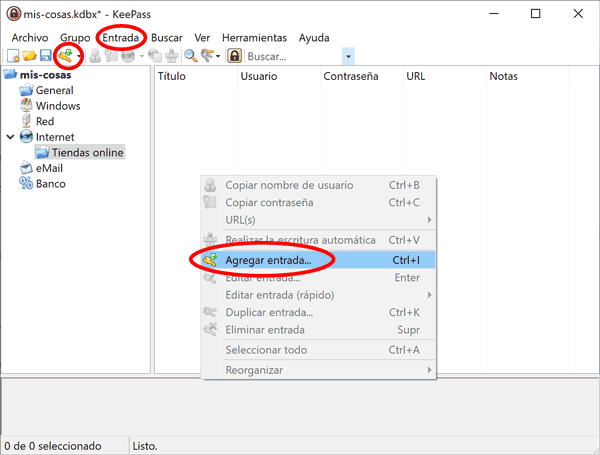Select the Red group in the tree
This screenshot has width=600, height=455.
point(45,121)
